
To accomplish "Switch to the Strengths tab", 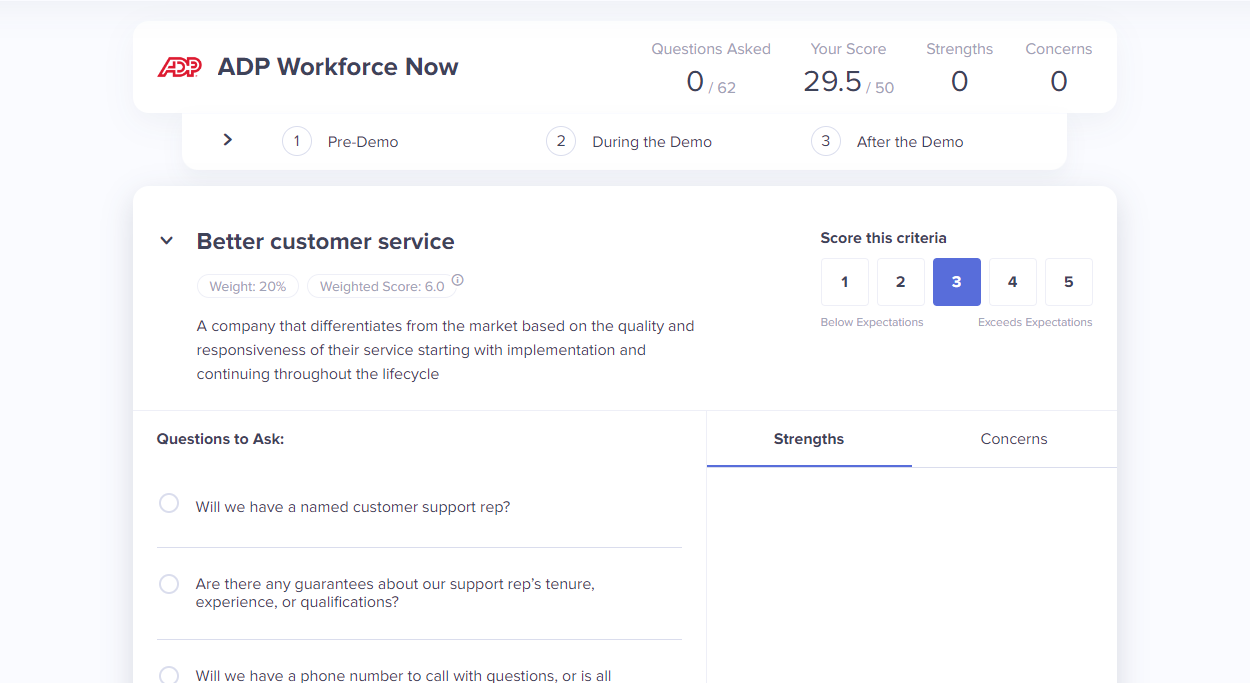I will click(809, 439).
